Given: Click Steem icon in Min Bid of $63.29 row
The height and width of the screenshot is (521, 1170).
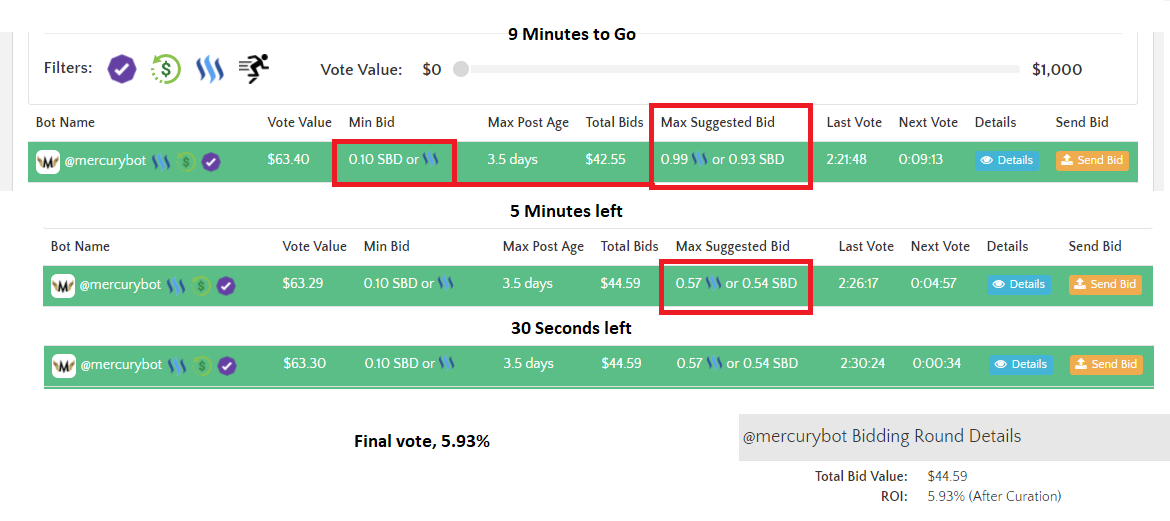Looking at the screenshot, I should coord(445,283).
